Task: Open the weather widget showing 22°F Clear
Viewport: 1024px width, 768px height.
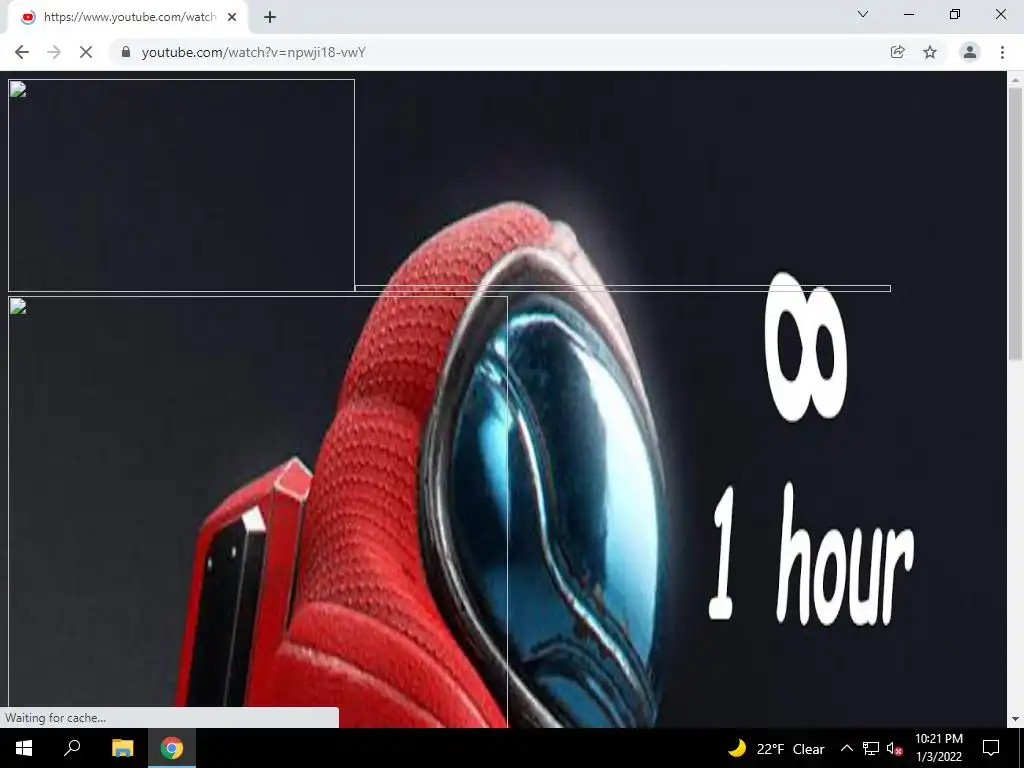Action: 776,748
